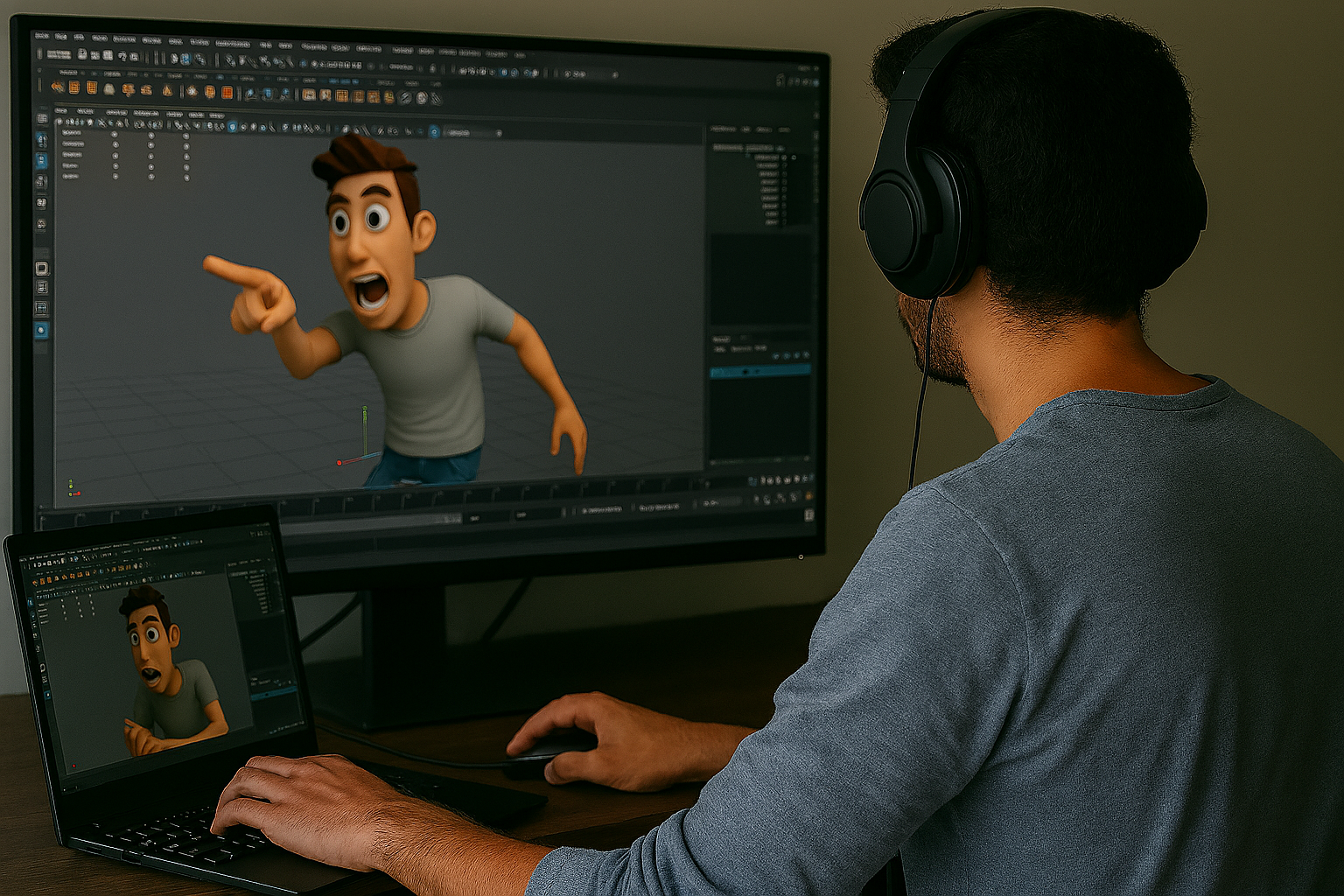
Task: Toggle the first circle in the top list row
Action: (x=115, y=135)
